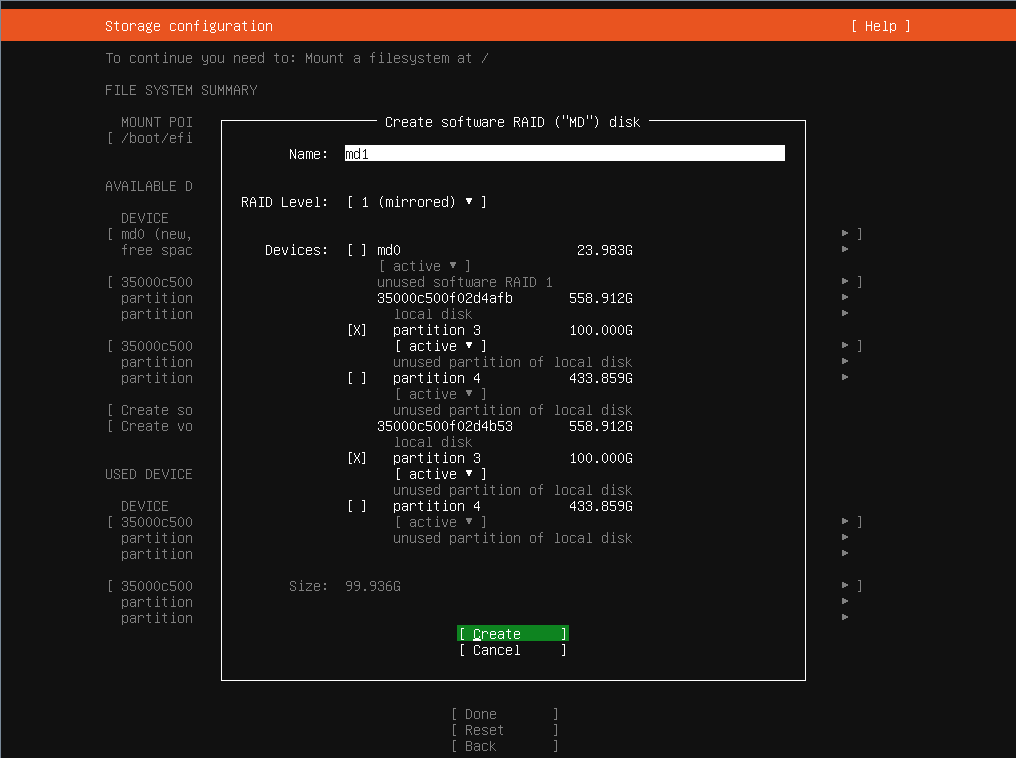The image size is (1016, 758).
Task: Uncheck partition 3 of disk 35000c500f02d4afb
Action: (x=357, y=330)
